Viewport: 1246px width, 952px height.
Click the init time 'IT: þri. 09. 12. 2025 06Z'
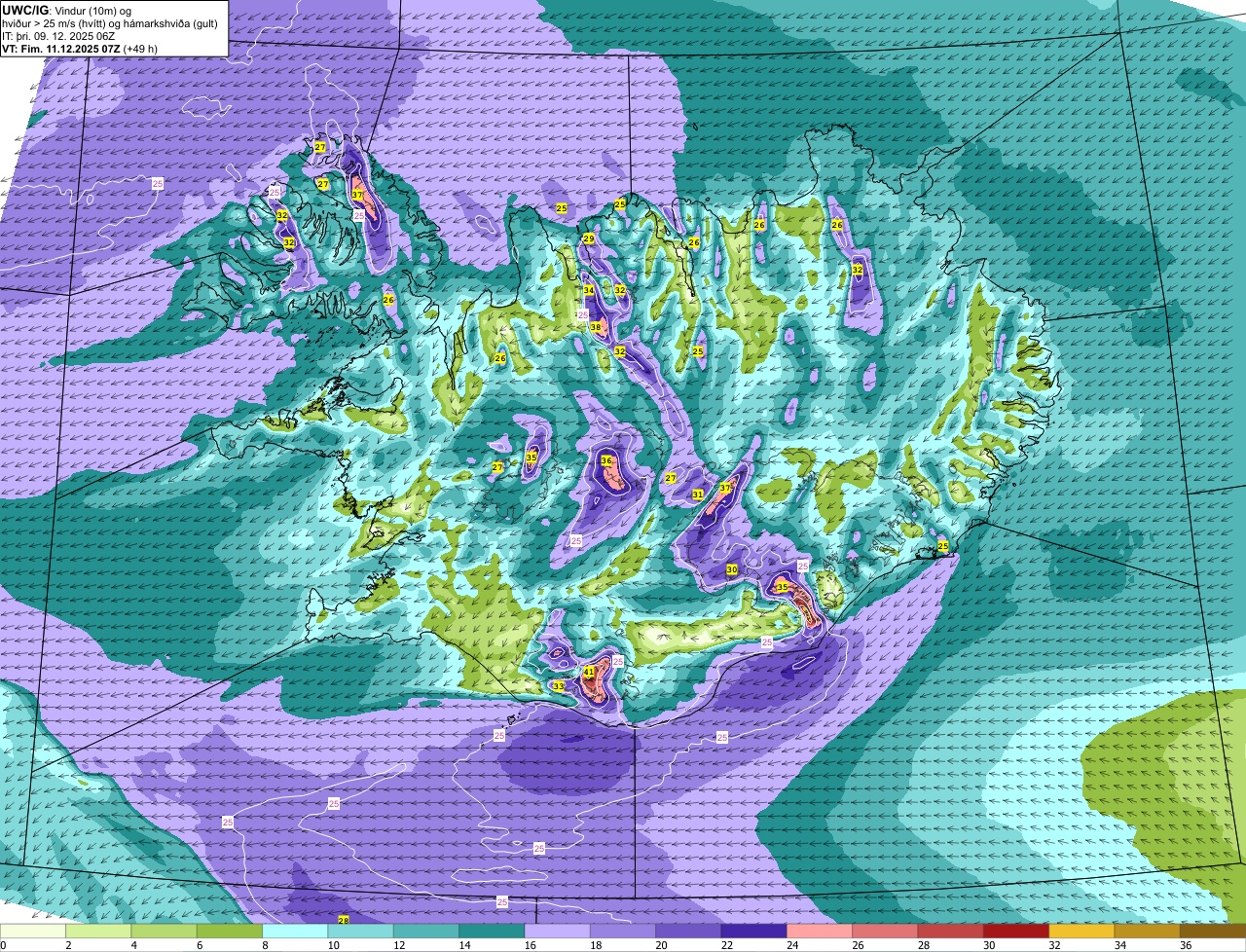coord(60,36)
